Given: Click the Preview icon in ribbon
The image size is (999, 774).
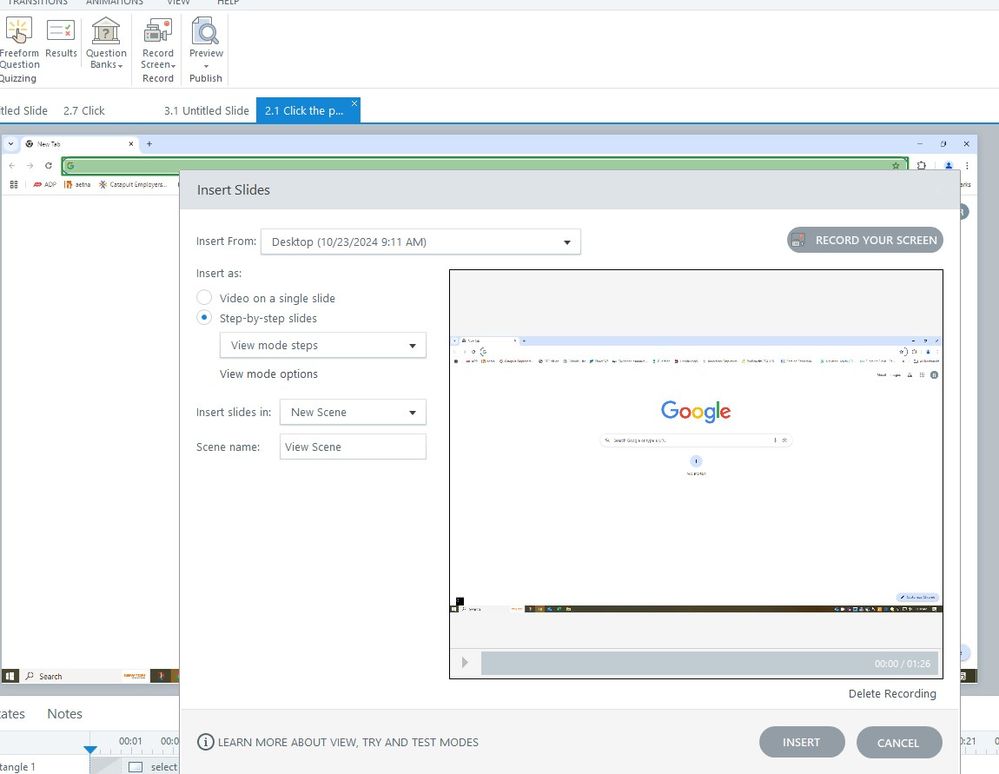Looking at the screenshot, I should (x=206, y=31).
